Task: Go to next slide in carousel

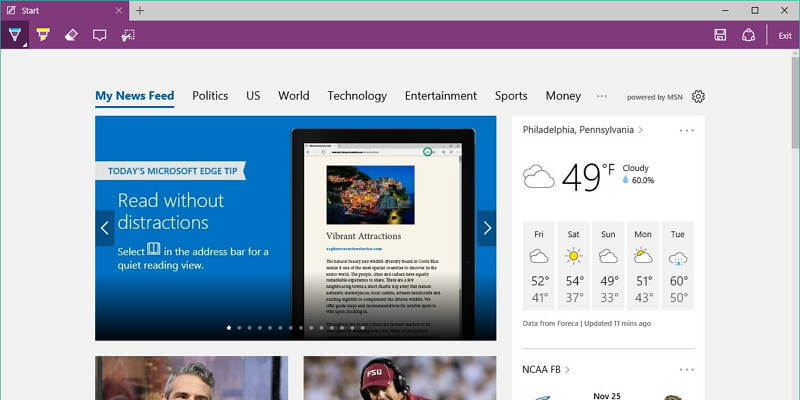Action: click(x=487, y=228)
